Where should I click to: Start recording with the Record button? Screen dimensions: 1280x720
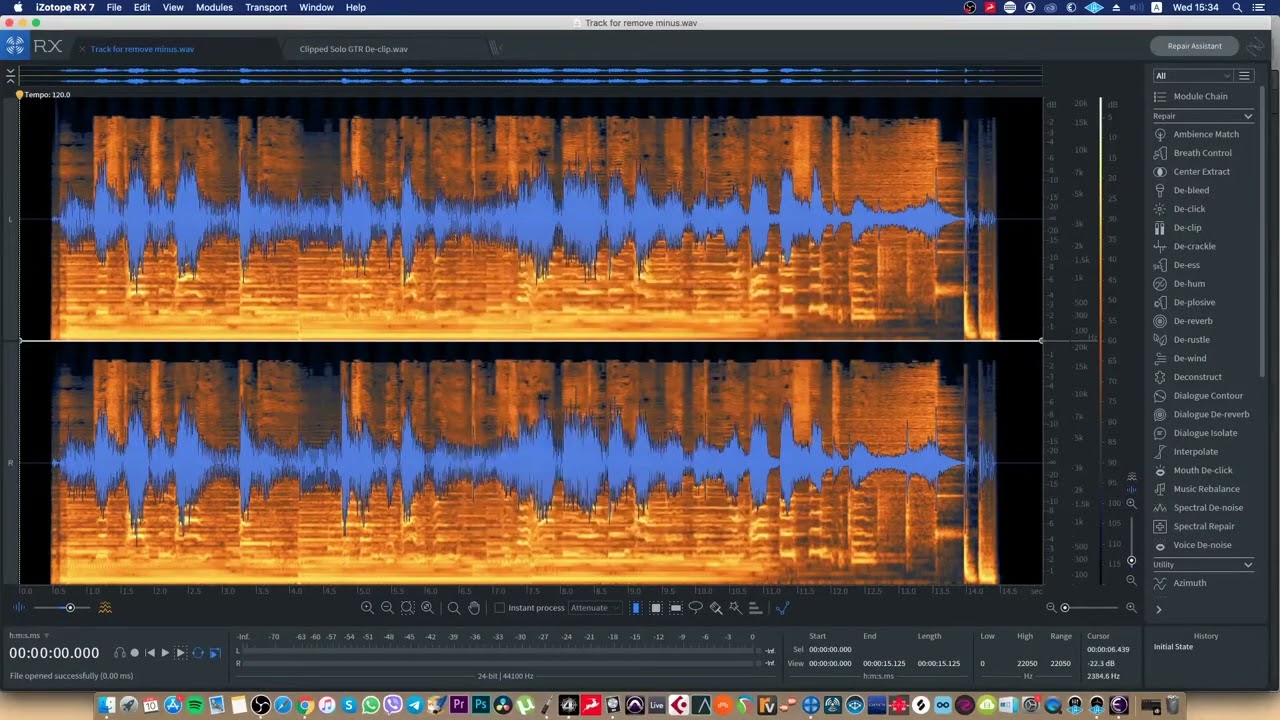135,653
